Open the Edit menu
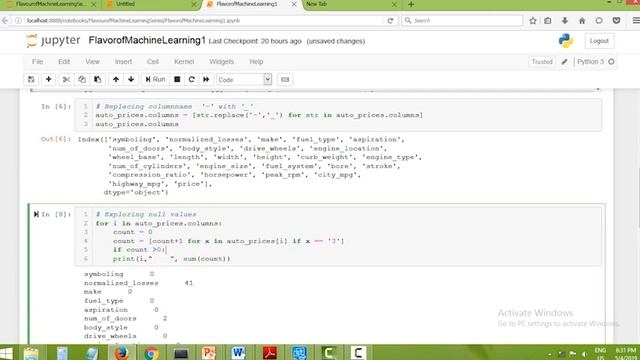The image size is (640, 360). point(64,62)
